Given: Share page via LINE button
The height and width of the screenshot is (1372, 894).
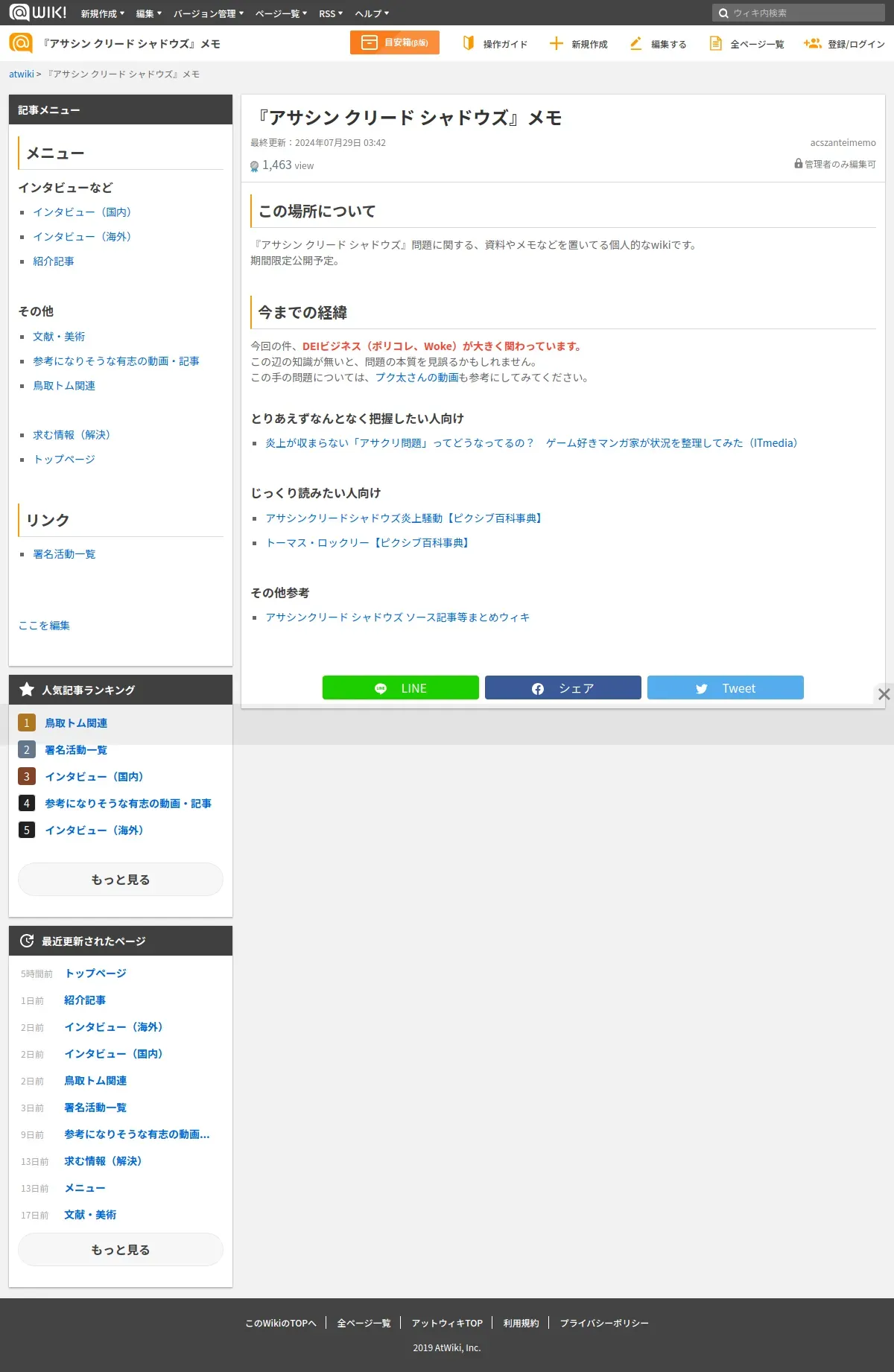Looking at the screenshot, I should tap(401, 687).
